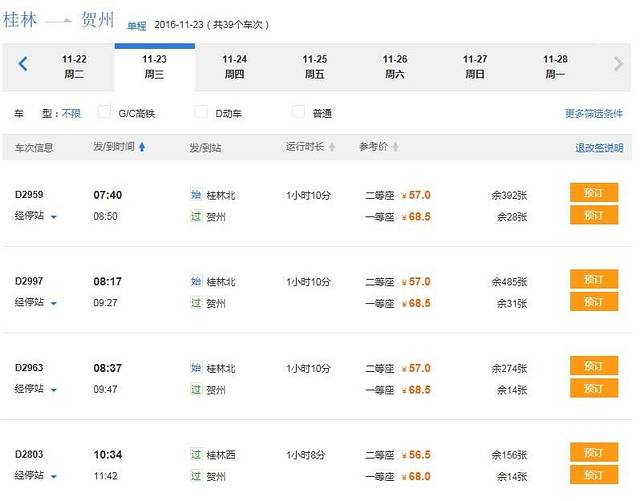This screenshot has width=640, height=501.
Task: Check the D动车 filter checkbox
Action: coord(201,113)
